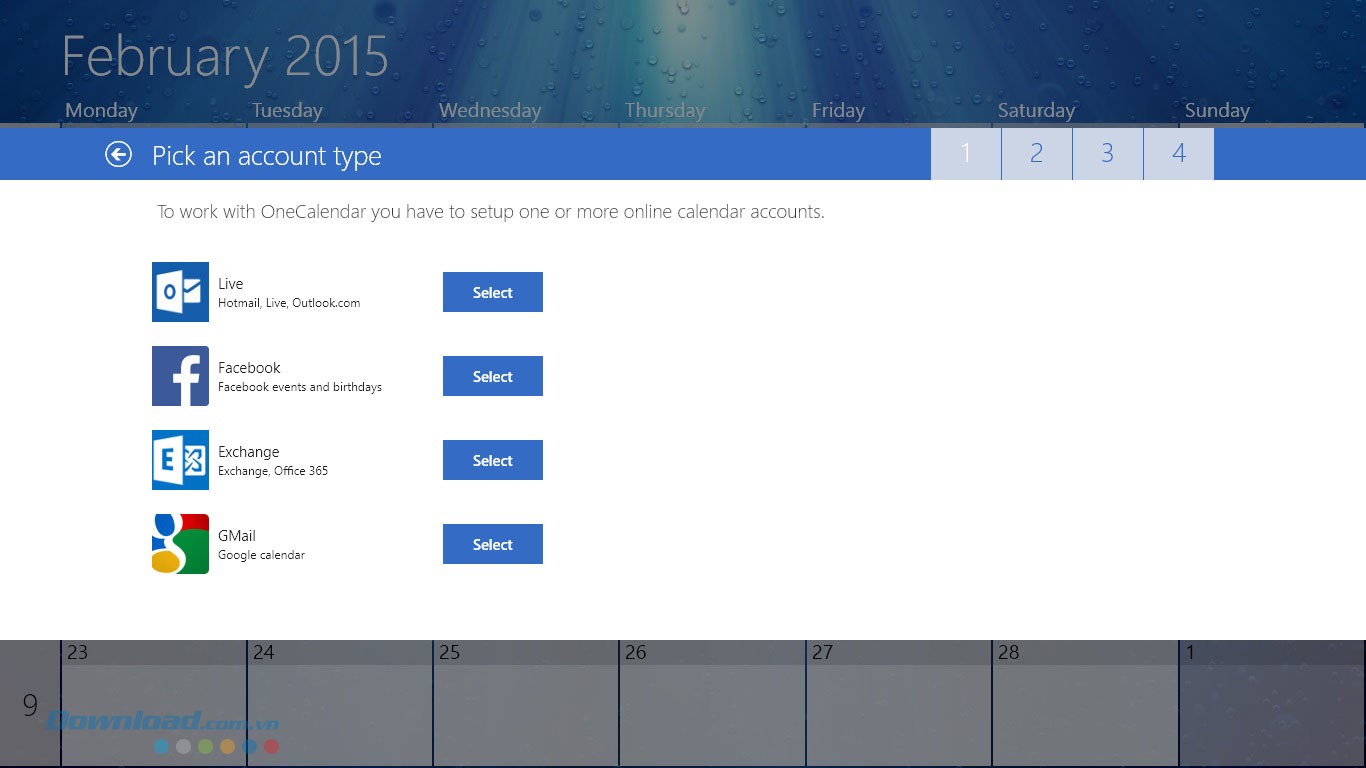Image resolution: width=1366 pixels, height=768 pixels.
Task: Click the Live account name label
Action: 231,284
